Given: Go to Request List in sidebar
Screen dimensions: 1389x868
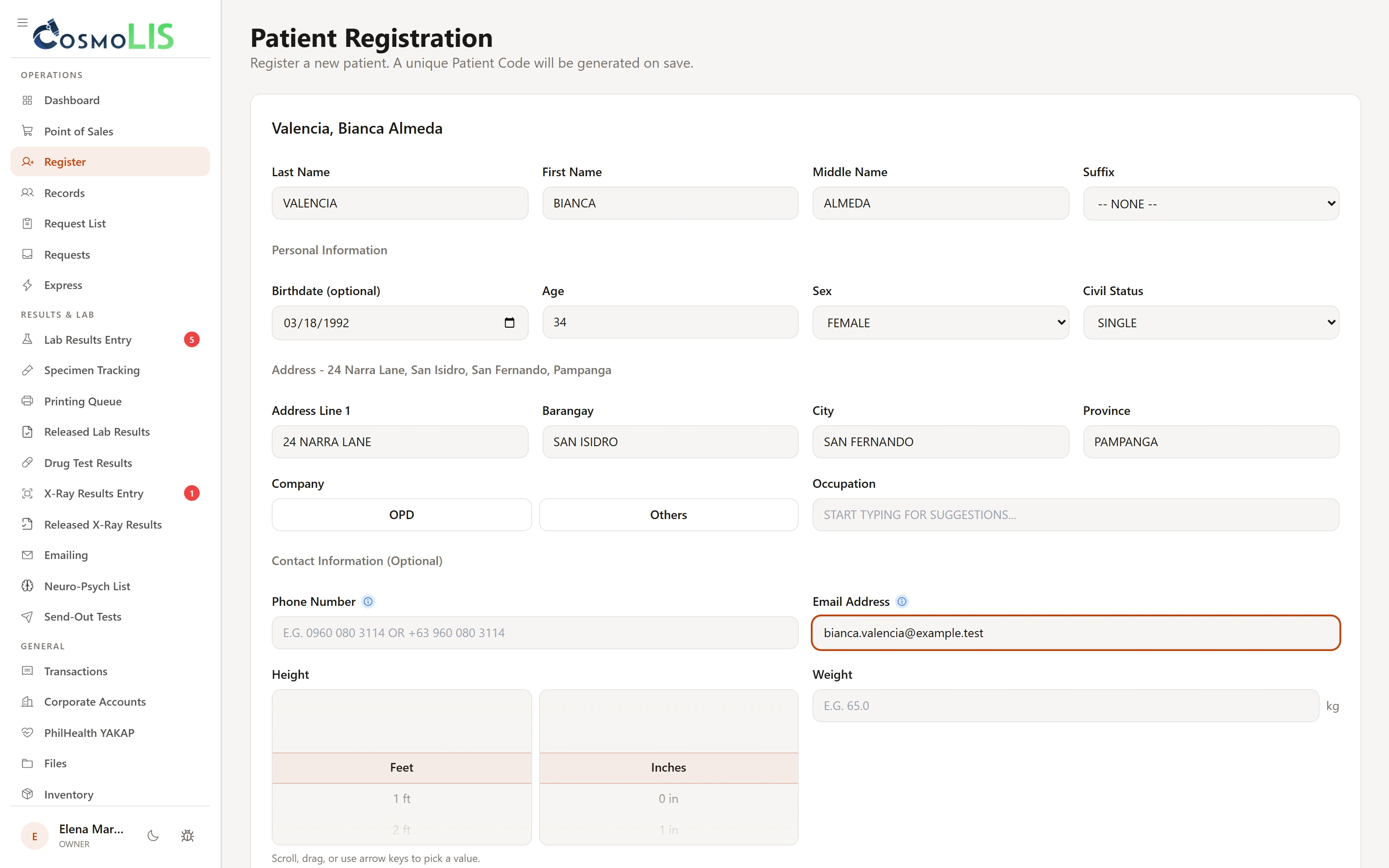Looking at the screenshot, I should click(x=110, y=224).
